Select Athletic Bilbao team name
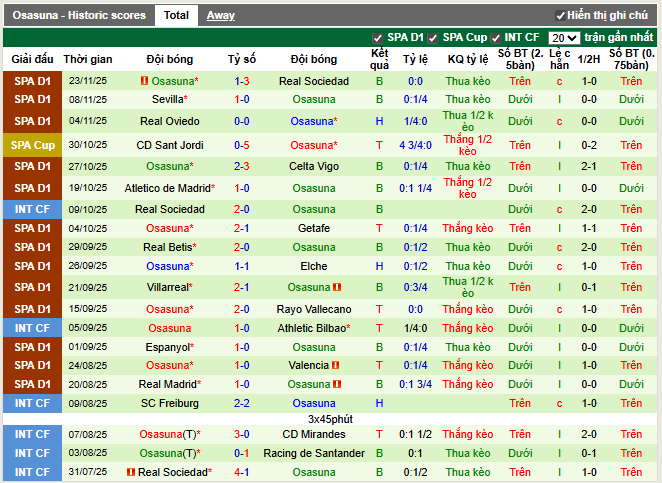The image size is (662, 483). pos(314,328)
